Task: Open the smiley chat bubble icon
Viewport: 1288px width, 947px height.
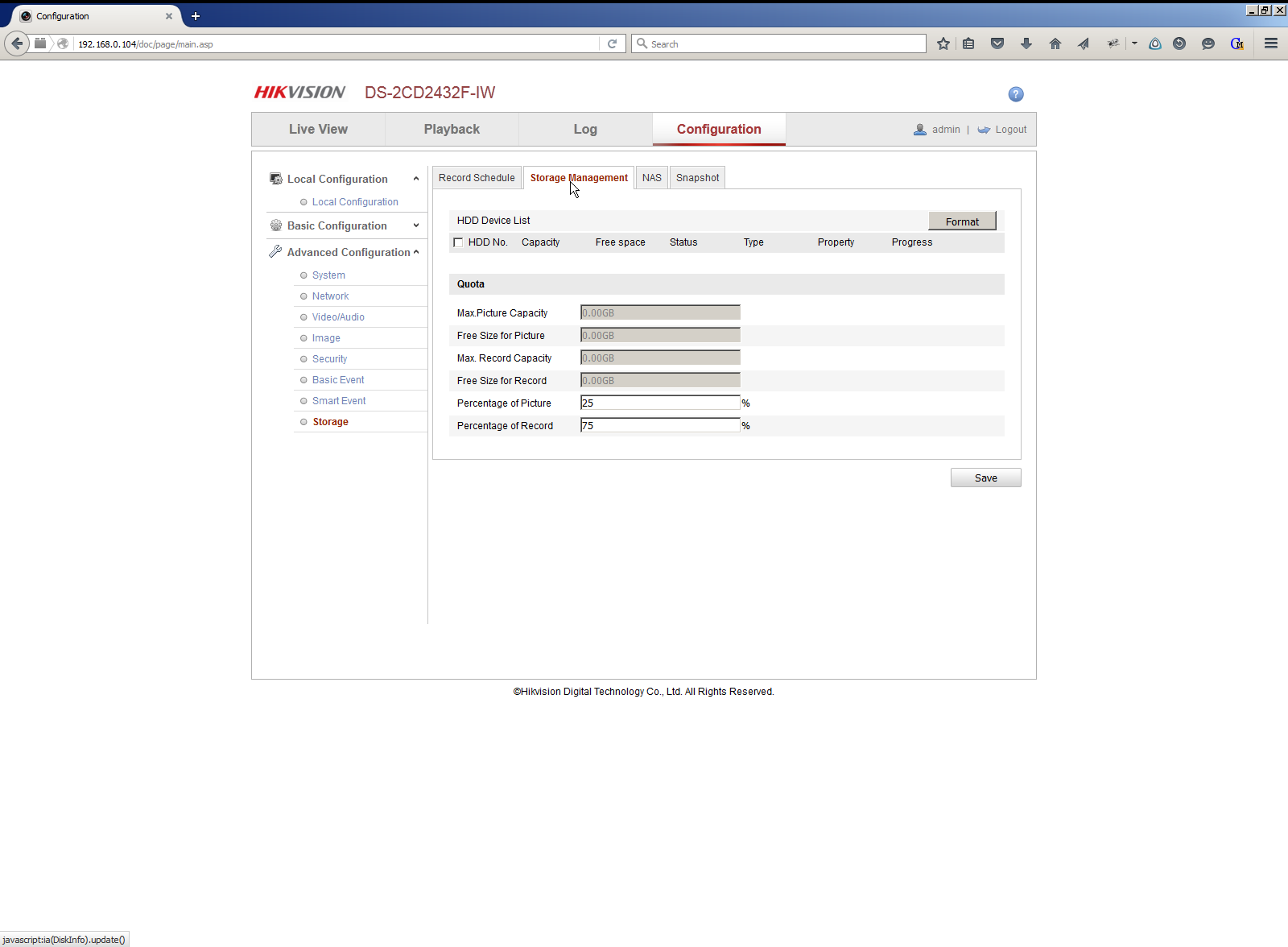Action: pos(1208,43)
